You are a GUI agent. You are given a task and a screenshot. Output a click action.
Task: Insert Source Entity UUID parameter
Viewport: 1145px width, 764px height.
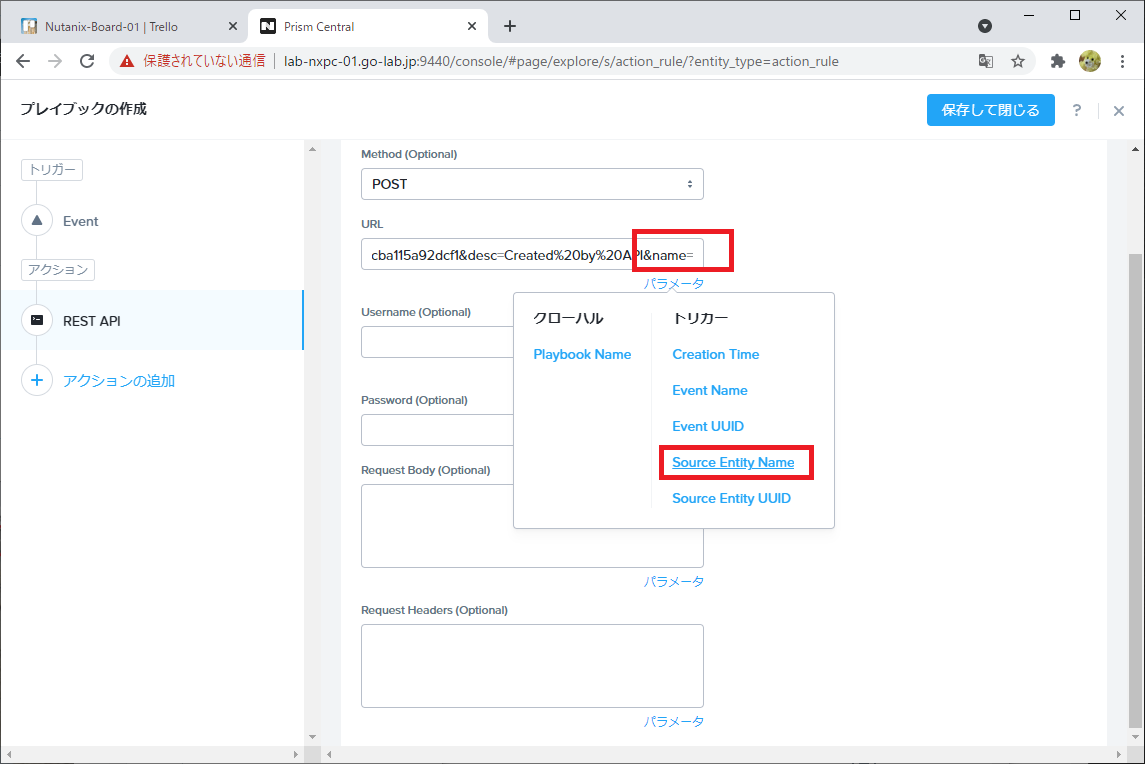pyautogui.click(x=731, y=498)
